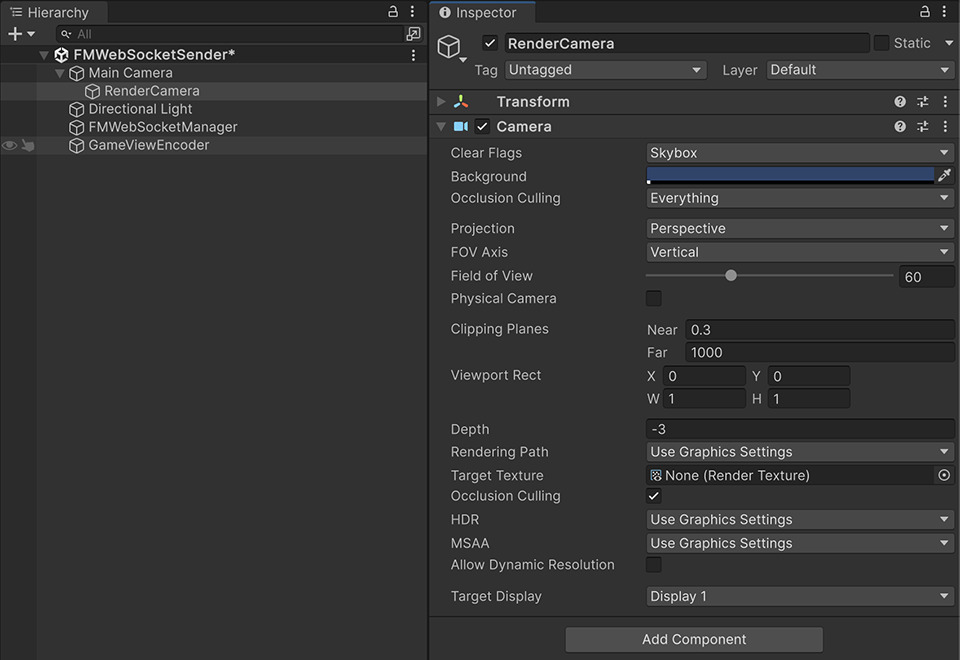This screenshot has height=660, width=960.
Task: Collapse the Main Camera hierarchy item
Action: click(x=58, y=72)
